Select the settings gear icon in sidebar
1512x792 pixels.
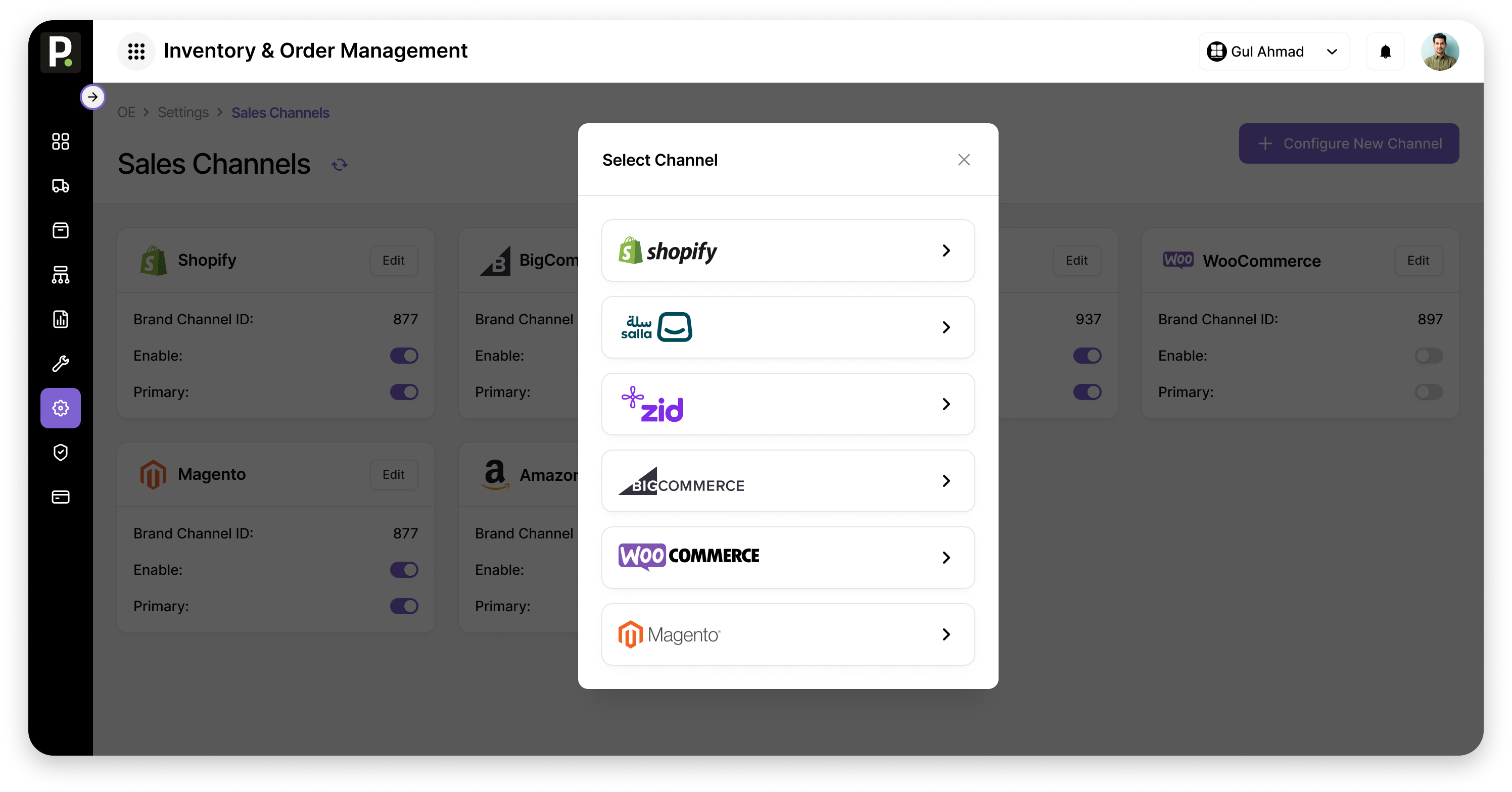[61, 408]
